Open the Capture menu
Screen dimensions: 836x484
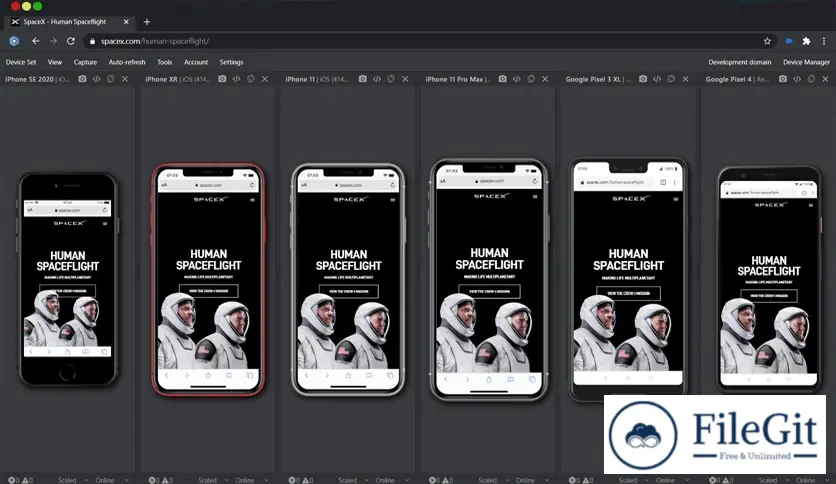pyautogui.click(x=85, y=62)
